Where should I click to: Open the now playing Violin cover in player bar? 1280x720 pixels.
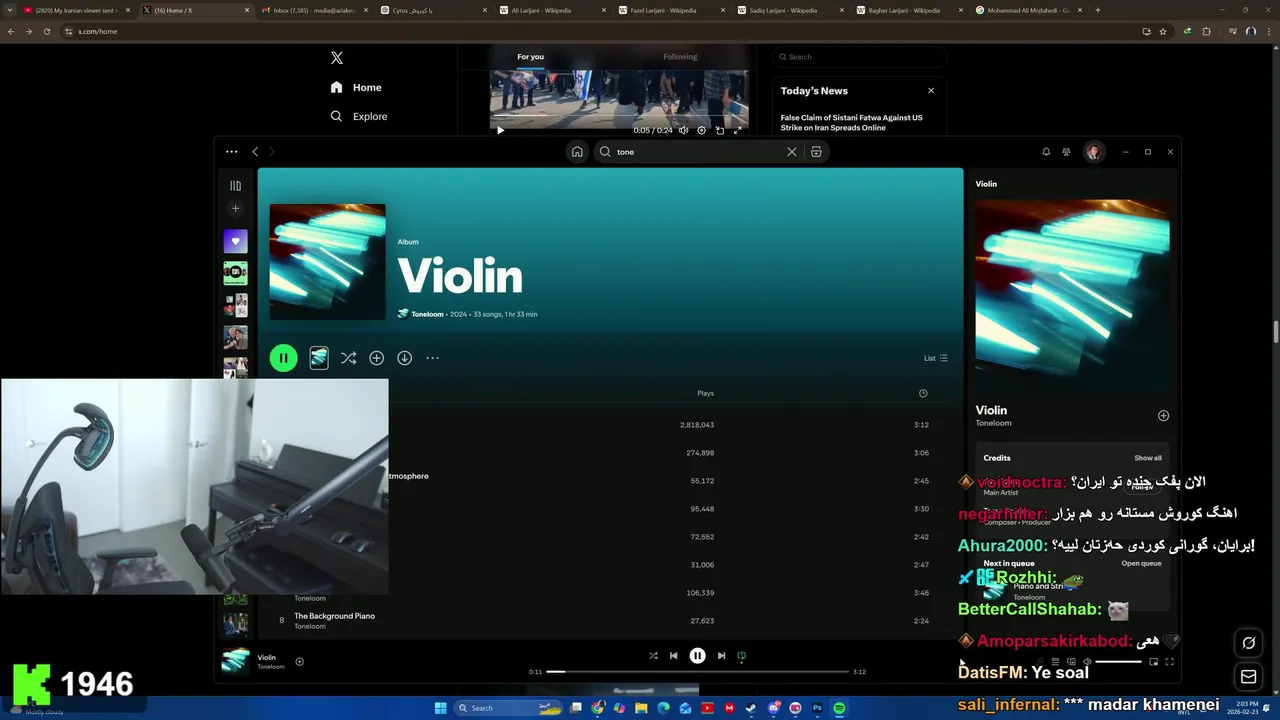[235, 661]
